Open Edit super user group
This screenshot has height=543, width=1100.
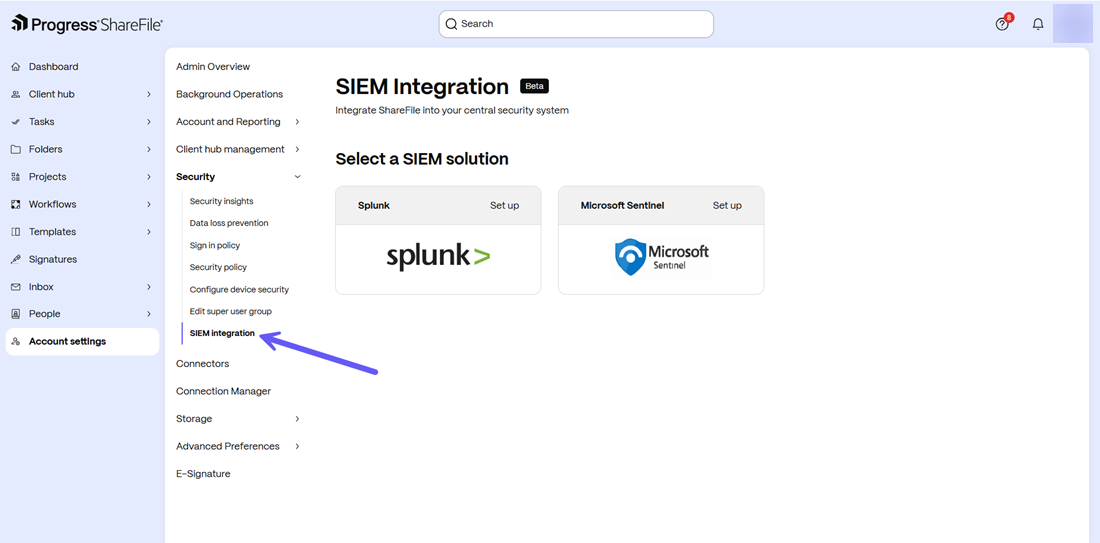(x=230, y=311)
